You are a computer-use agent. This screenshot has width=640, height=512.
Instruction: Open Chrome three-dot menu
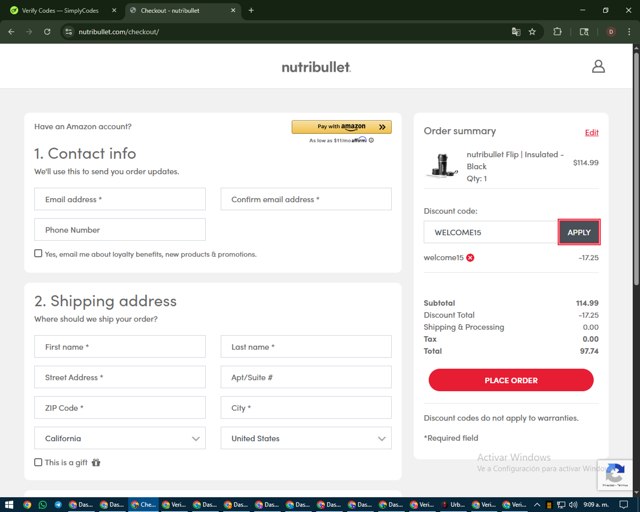pyautogui.click(x=629, y=32)
